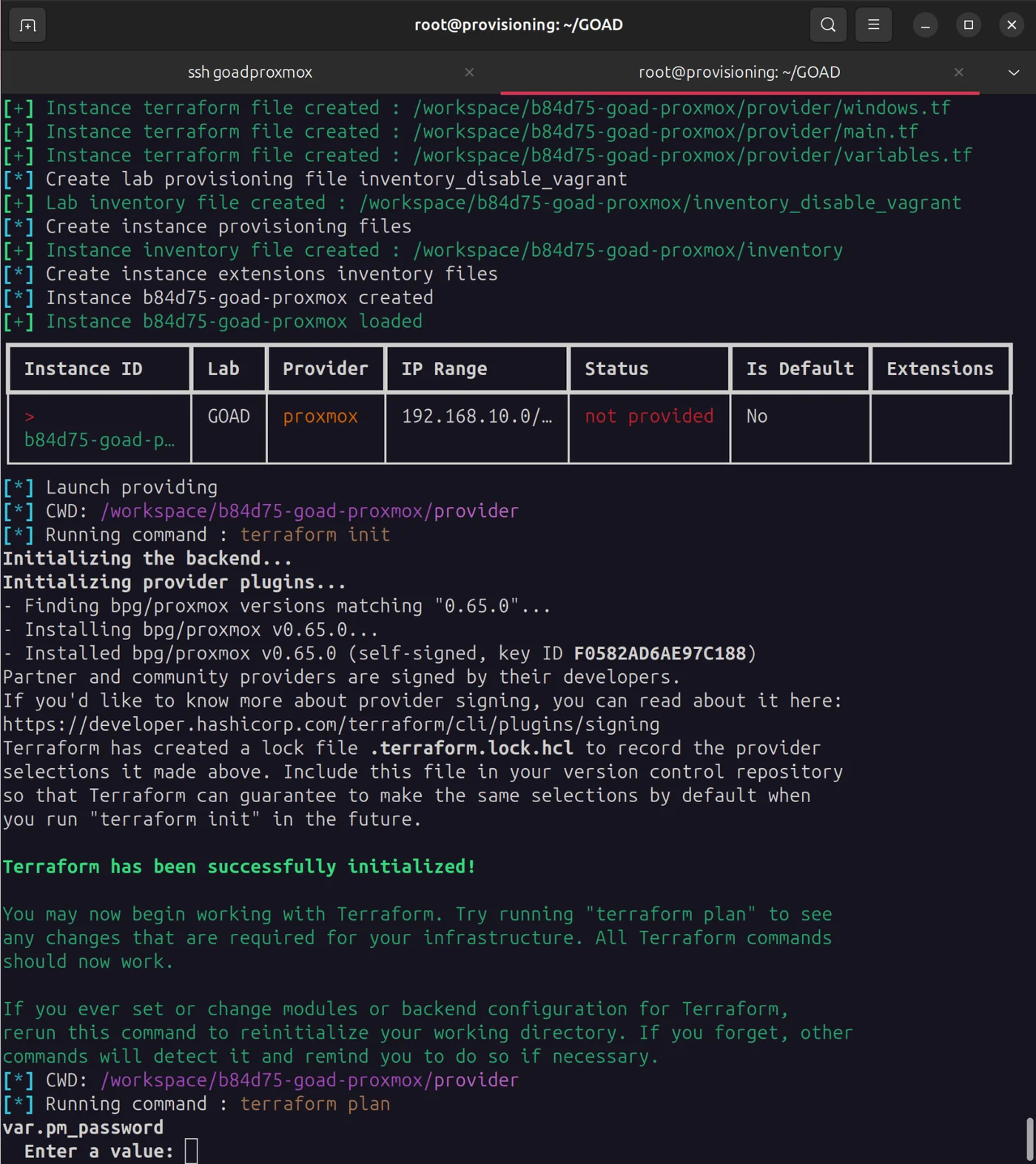This screenshot has height=1164, width=1036.
Task: Expand the tab list dropdown chevron
Action: [x=1014, y=73]
